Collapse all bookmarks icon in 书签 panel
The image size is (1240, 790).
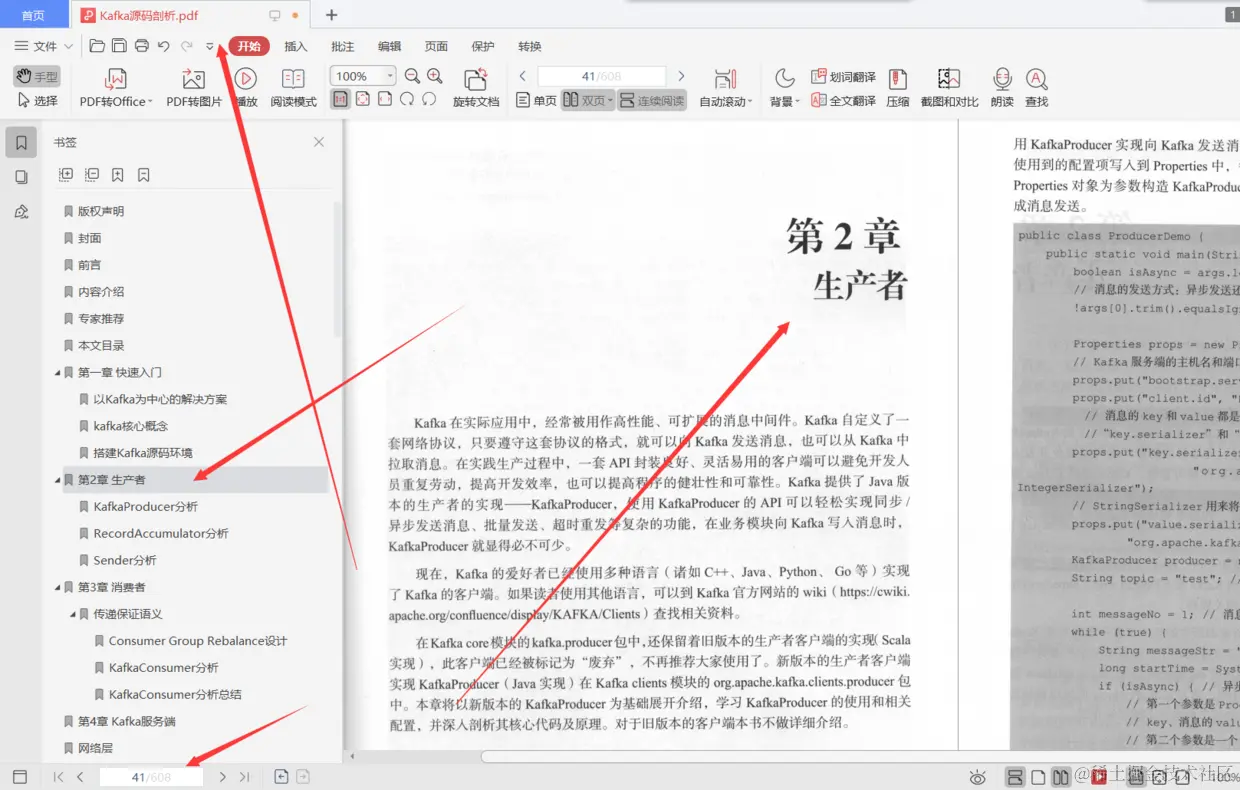92,174
